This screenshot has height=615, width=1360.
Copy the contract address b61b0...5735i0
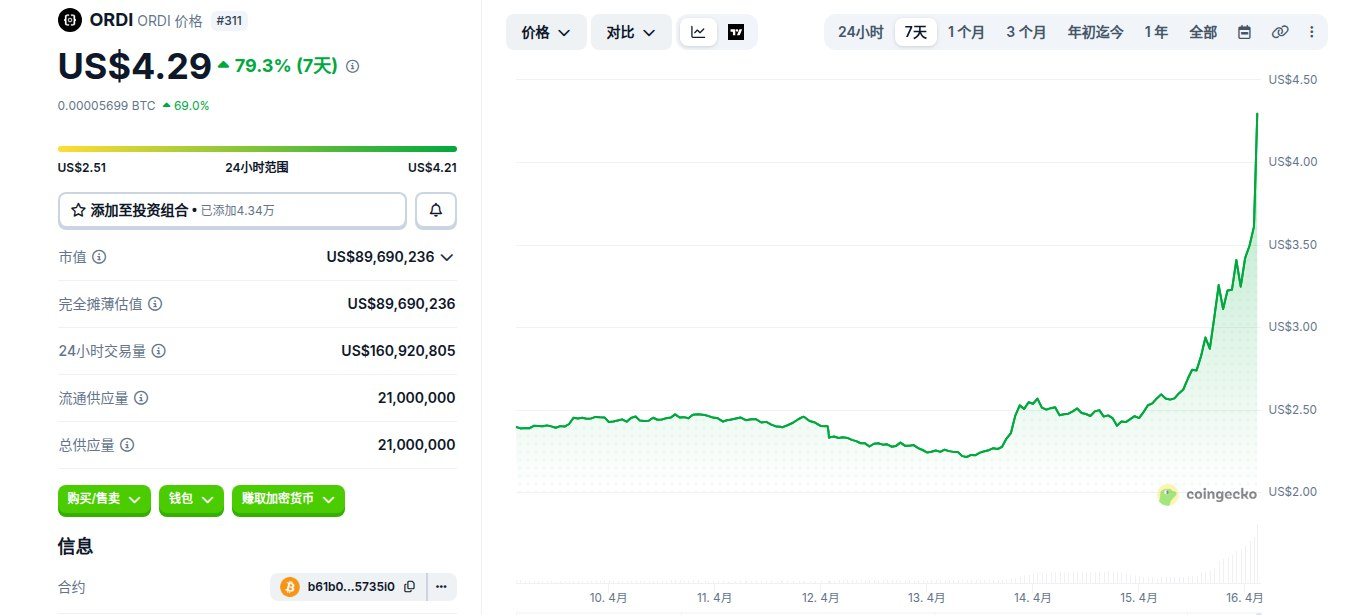coord(409,587)
